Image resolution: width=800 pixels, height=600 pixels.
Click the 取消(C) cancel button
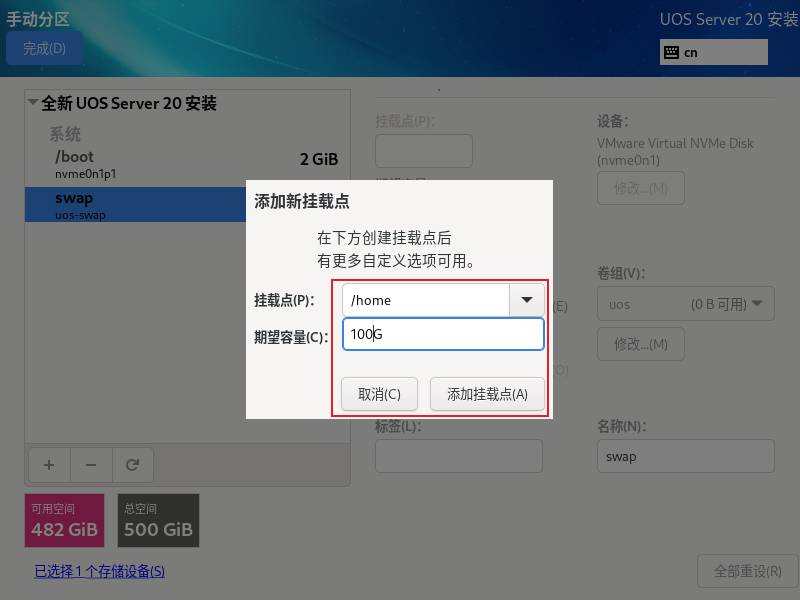coord(379,394)
